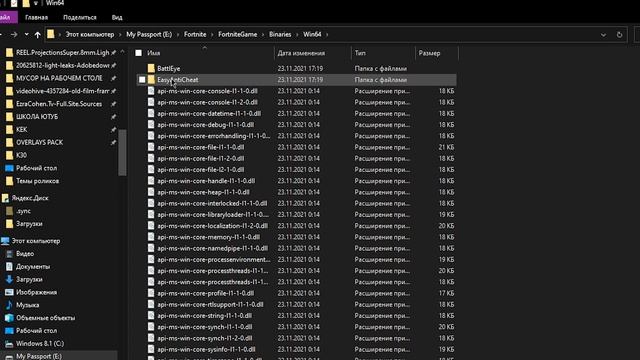Viewport: 640px width, 360px height.
Task: Go to FortniteGame breadcrumb segment
Action: pyautogui.click(x=238, y=35)
